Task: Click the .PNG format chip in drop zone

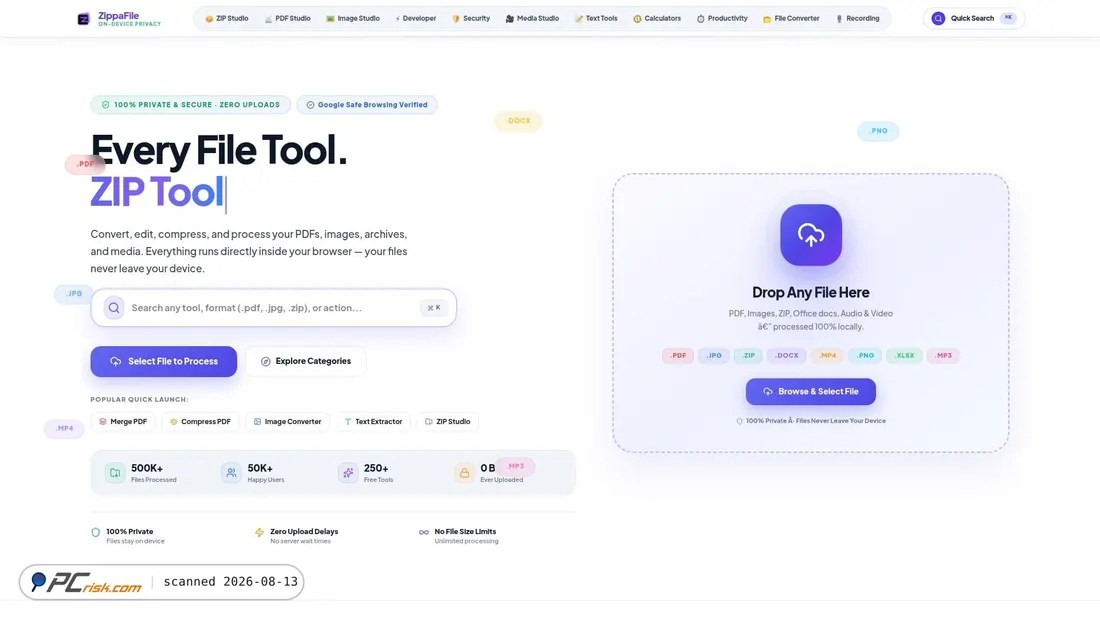Action: click(x=865, y=356)
